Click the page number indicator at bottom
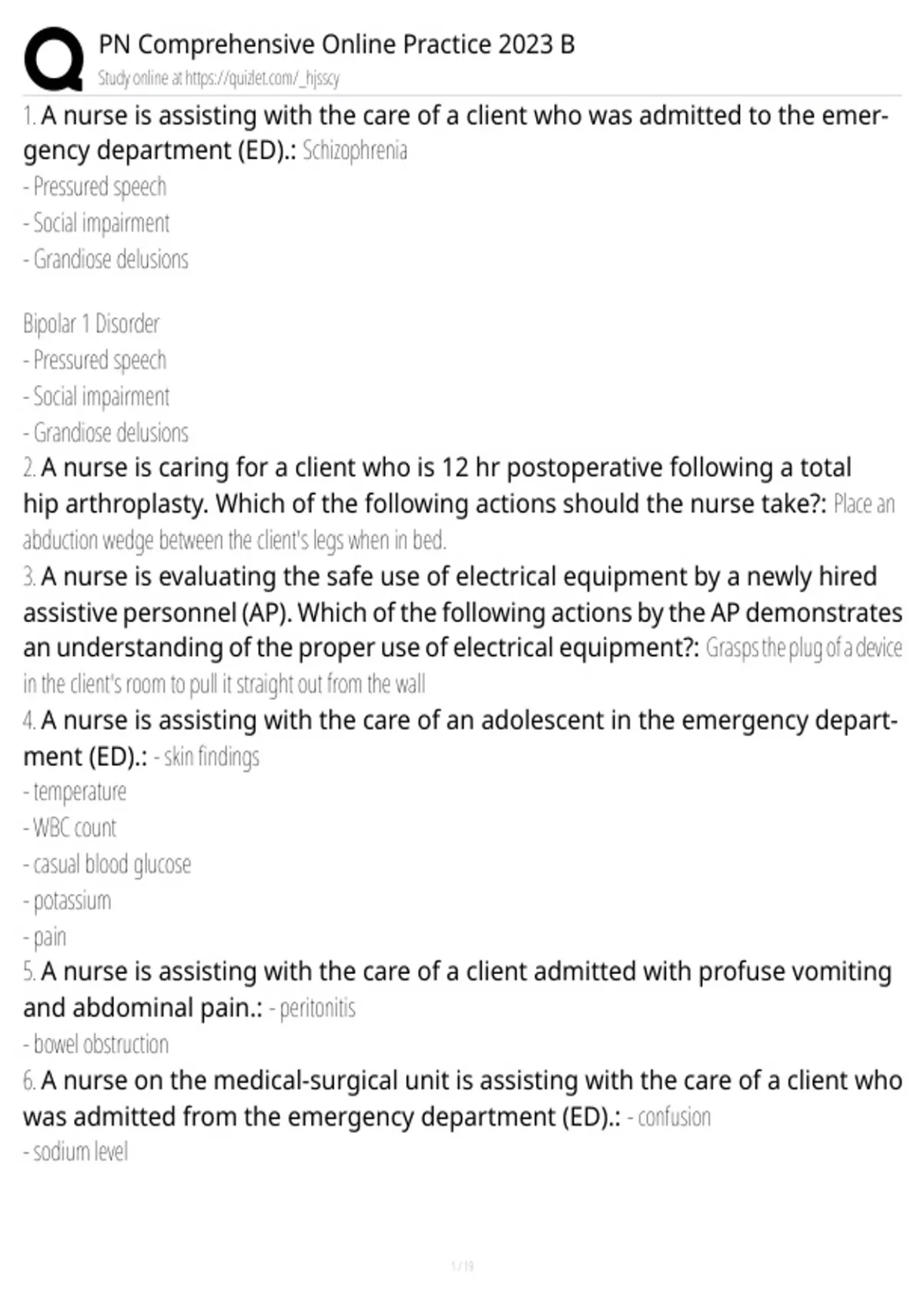This screenshot has height=1309, width=924. click(x=462, y=1267)
